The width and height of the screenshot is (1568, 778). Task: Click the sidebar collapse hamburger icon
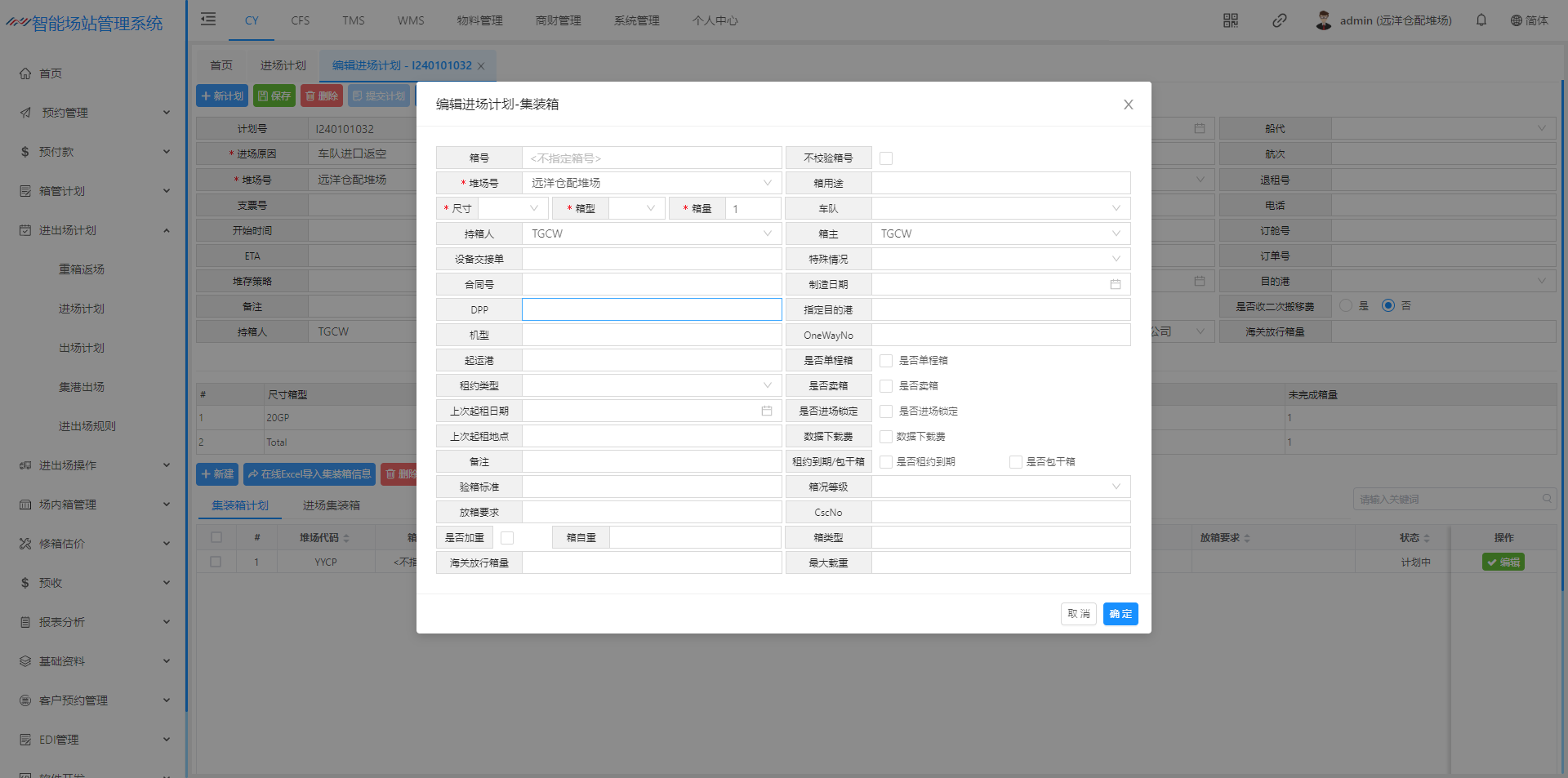coord(208,20)
